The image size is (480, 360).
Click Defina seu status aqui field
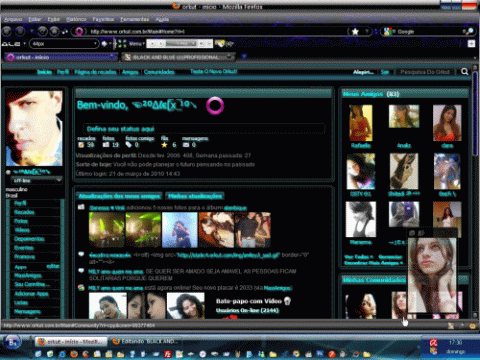coord(204,129)
